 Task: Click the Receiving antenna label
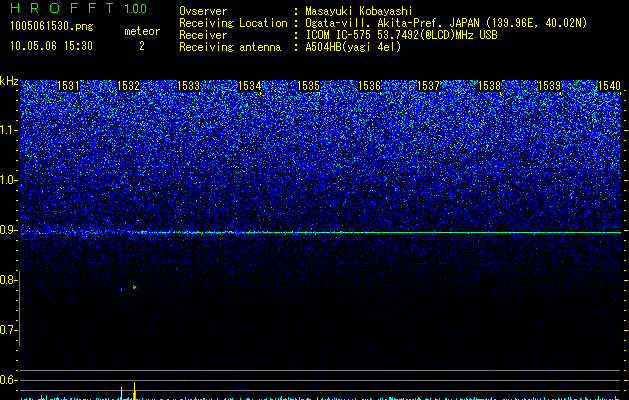[x=230, y=47]
